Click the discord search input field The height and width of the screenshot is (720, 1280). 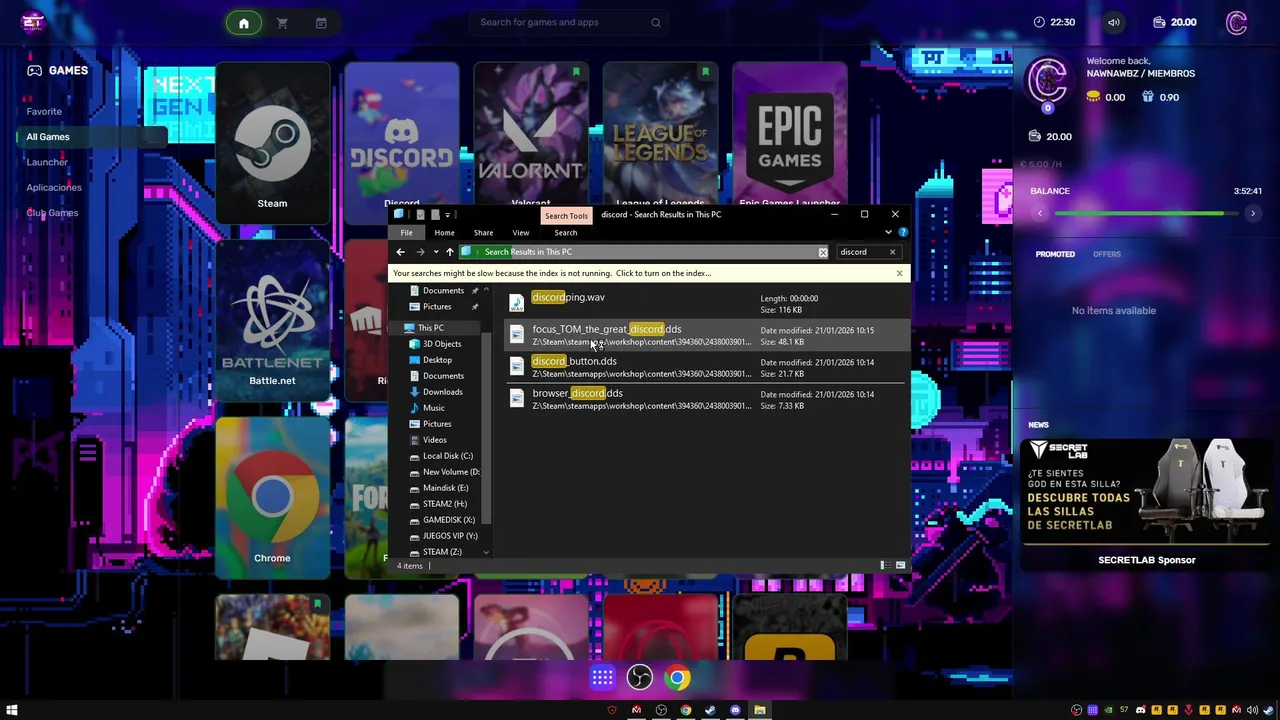pyautogui.click(x=860, y=252)
